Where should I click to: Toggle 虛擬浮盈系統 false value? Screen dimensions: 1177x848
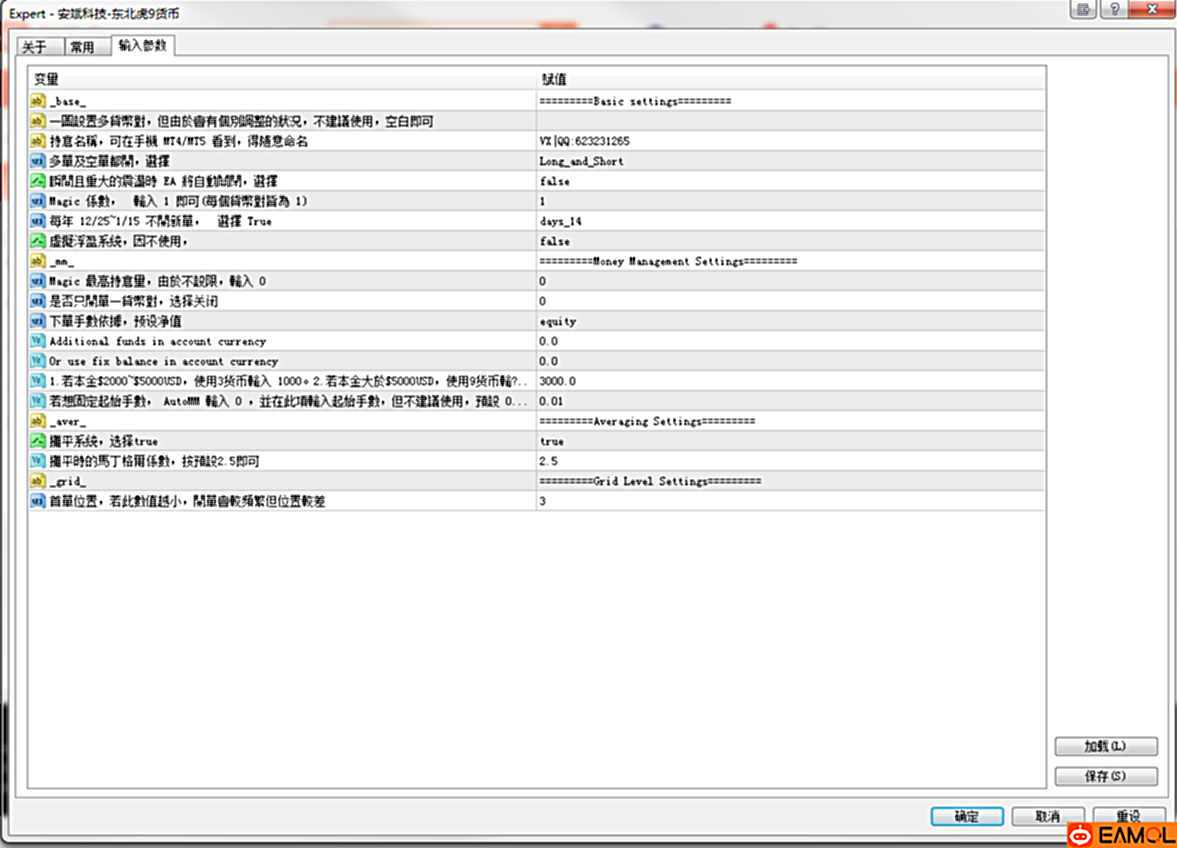pos(555,241)
